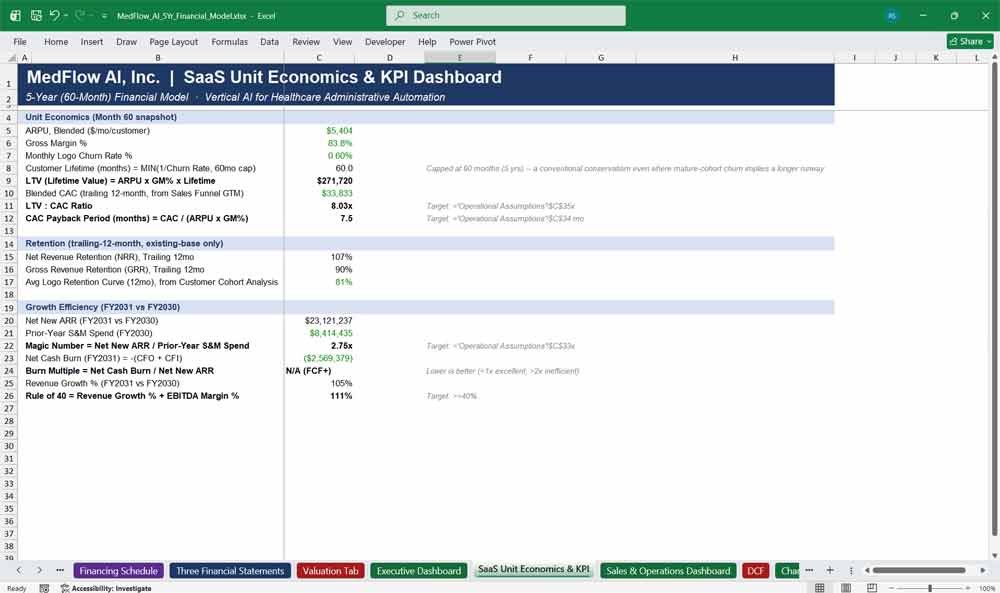Image resolution: width=1000 pixels, height=593 pixels.
Task: Undo the last action
Action: tap(54, 15)
